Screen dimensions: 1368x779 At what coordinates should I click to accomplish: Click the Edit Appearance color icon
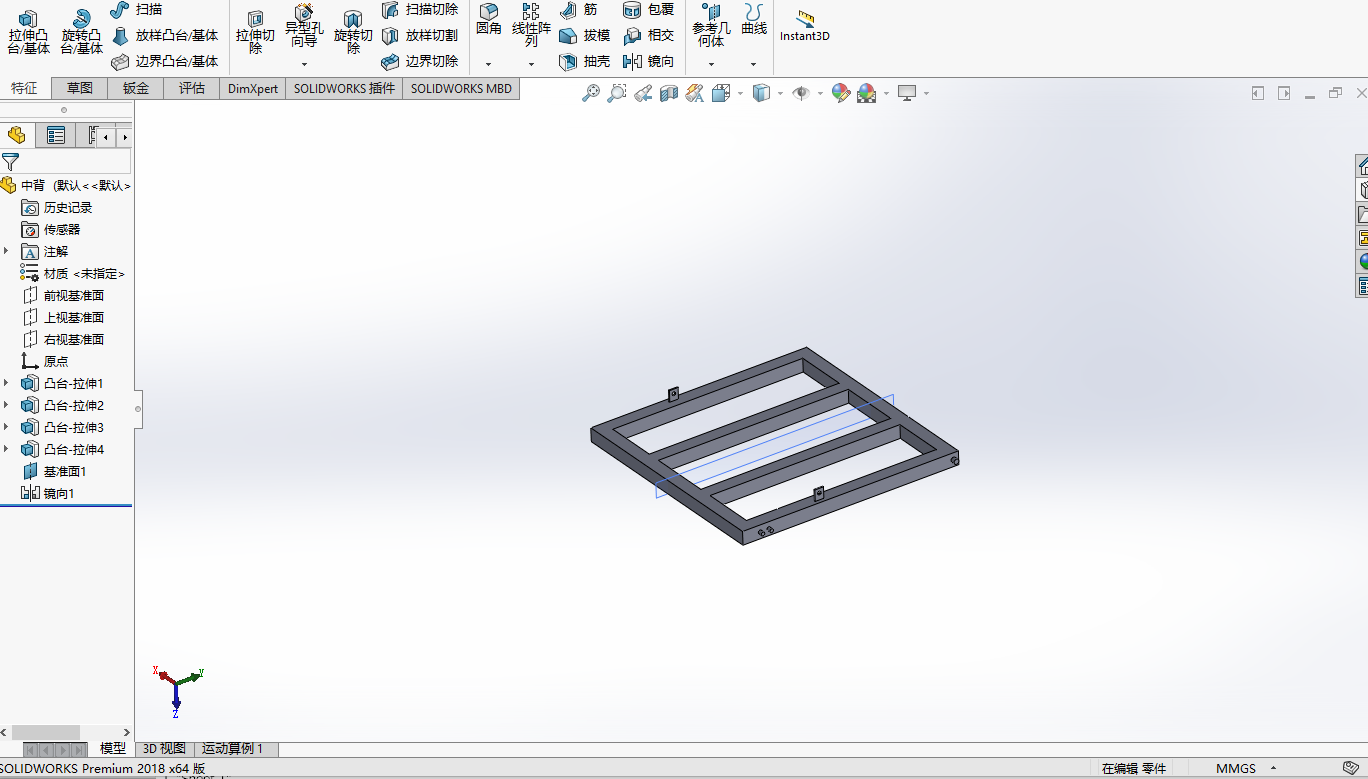point(841,93)
